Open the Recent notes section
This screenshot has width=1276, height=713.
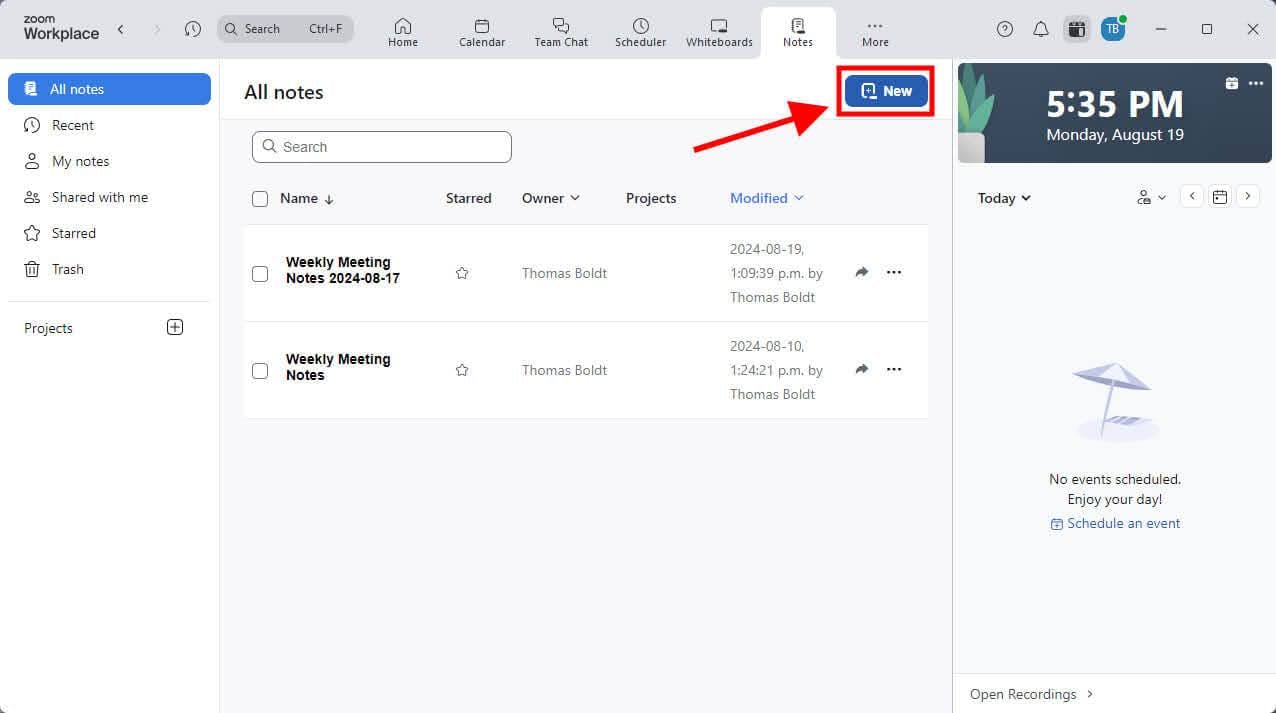click(x=70, y=125)
